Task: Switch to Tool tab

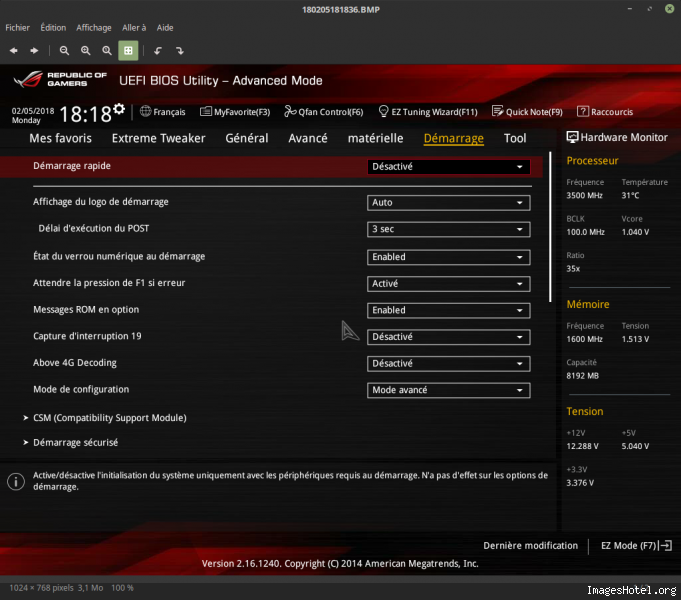Action: pyautogui.click(x=515, y=138)
